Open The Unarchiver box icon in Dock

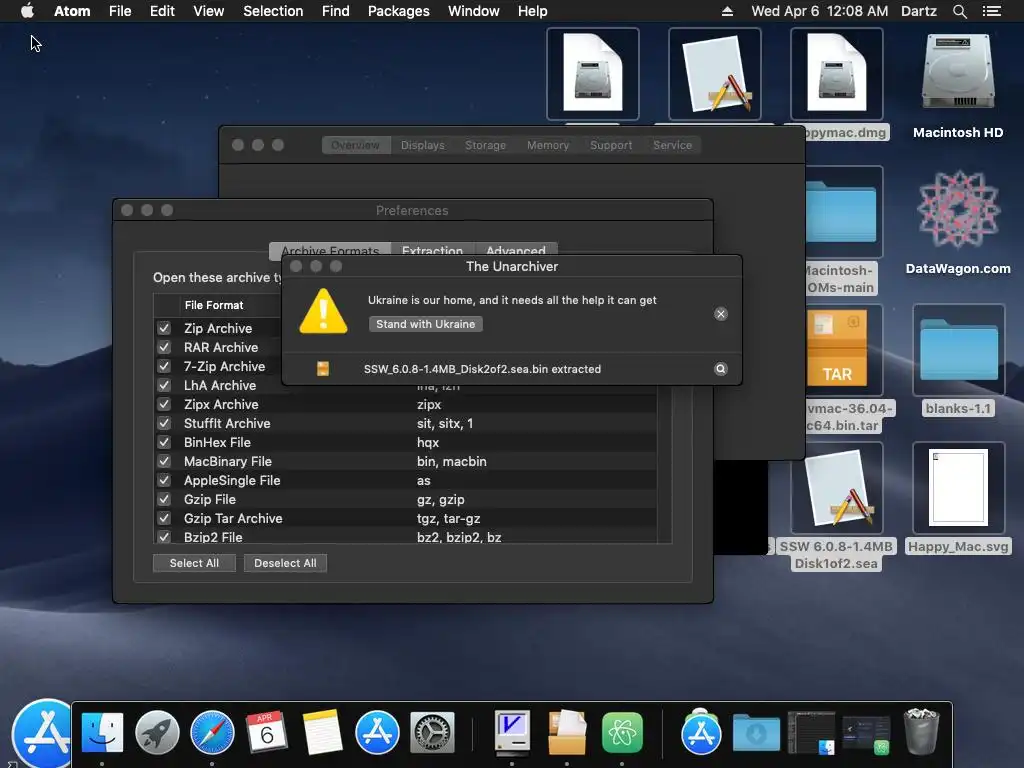[x=567, y=732]
